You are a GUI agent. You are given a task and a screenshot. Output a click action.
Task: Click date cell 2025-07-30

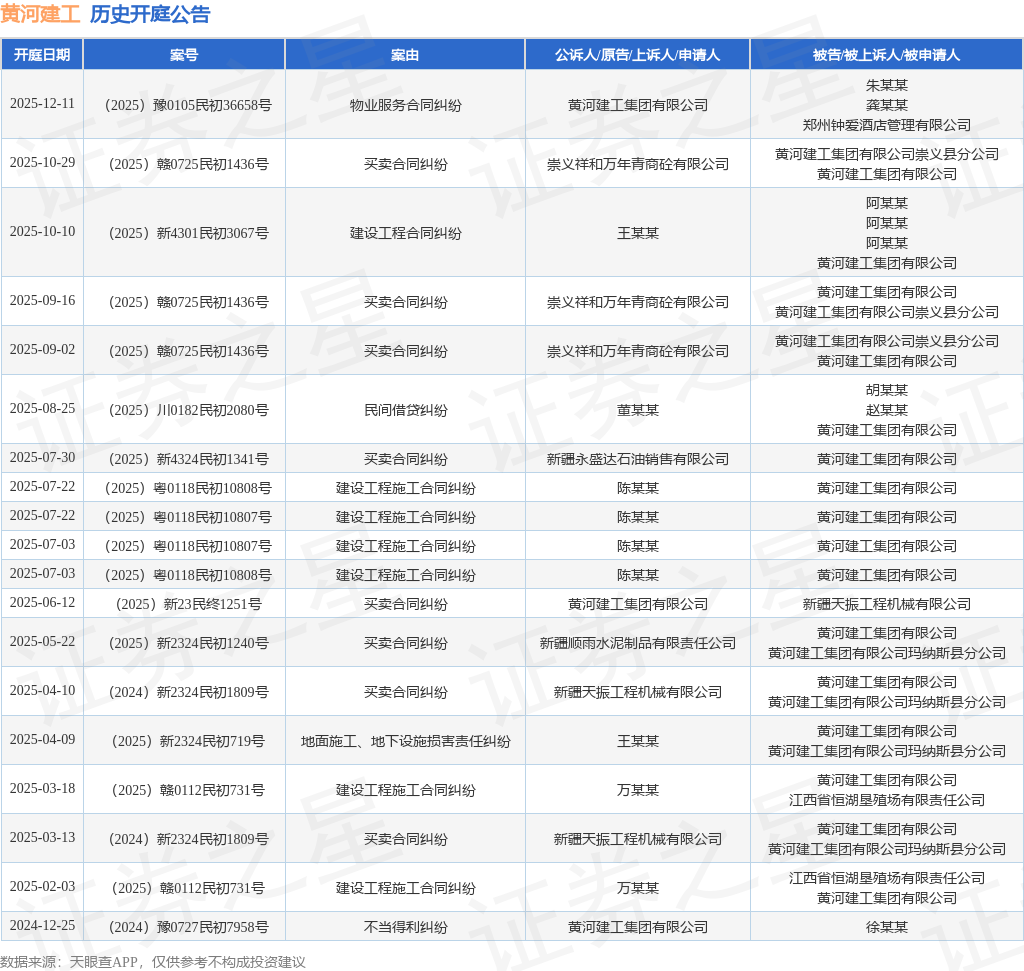click(x=42, y=458)
